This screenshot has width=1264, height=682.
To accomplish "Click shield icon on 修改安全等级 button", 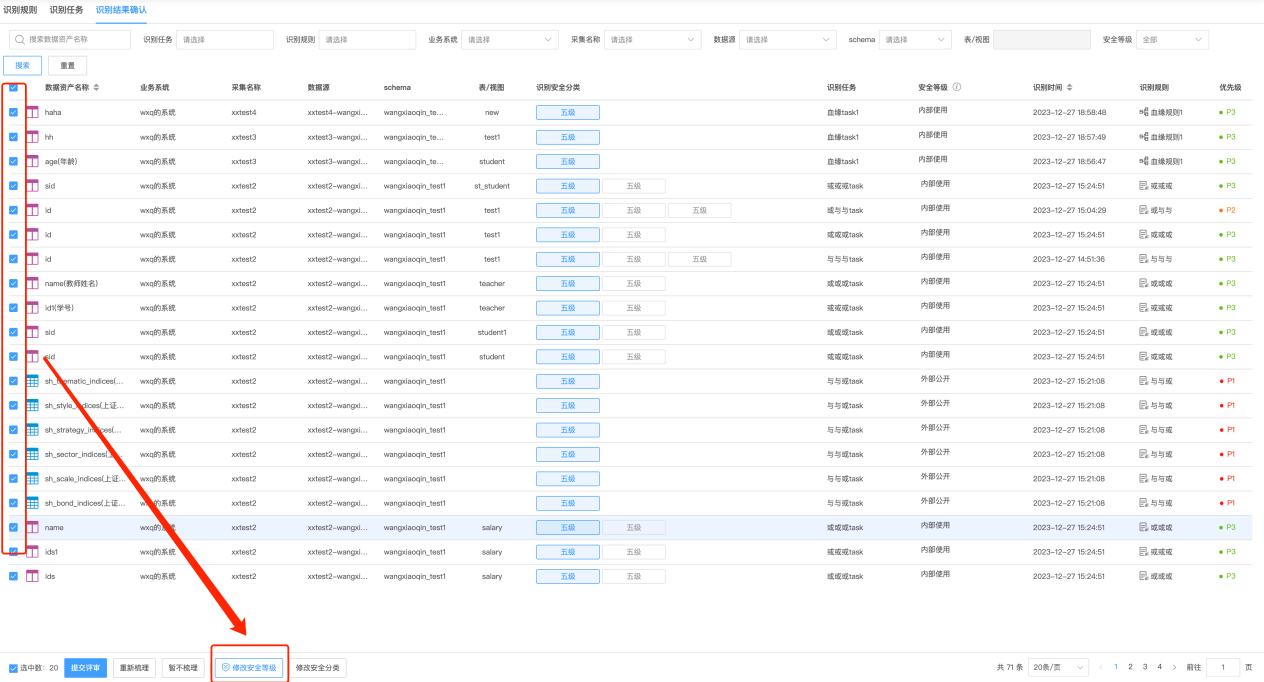I will (226, 667).
